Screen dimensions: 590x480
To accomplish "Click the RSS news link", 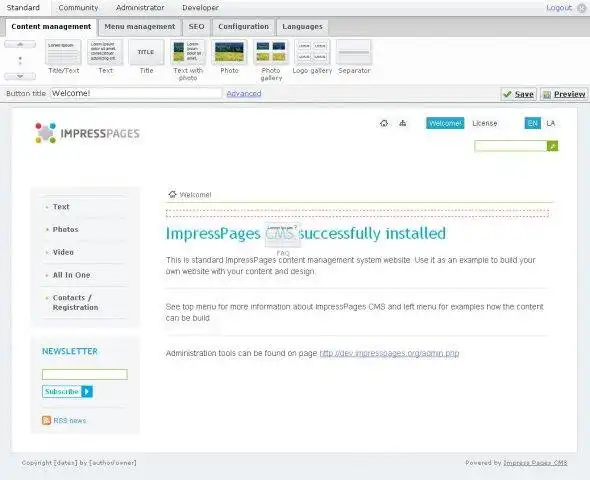I will pos(70,420).
